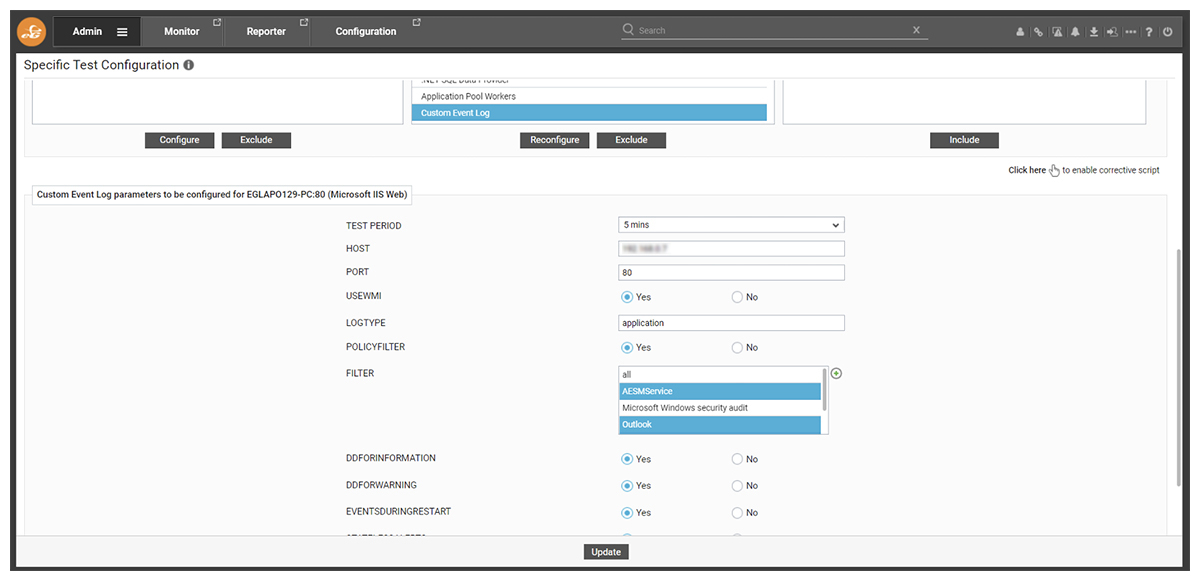The image size is (1200, 581).
Task: Select Yes for DDFORWARNING
Action: (627, 486)
